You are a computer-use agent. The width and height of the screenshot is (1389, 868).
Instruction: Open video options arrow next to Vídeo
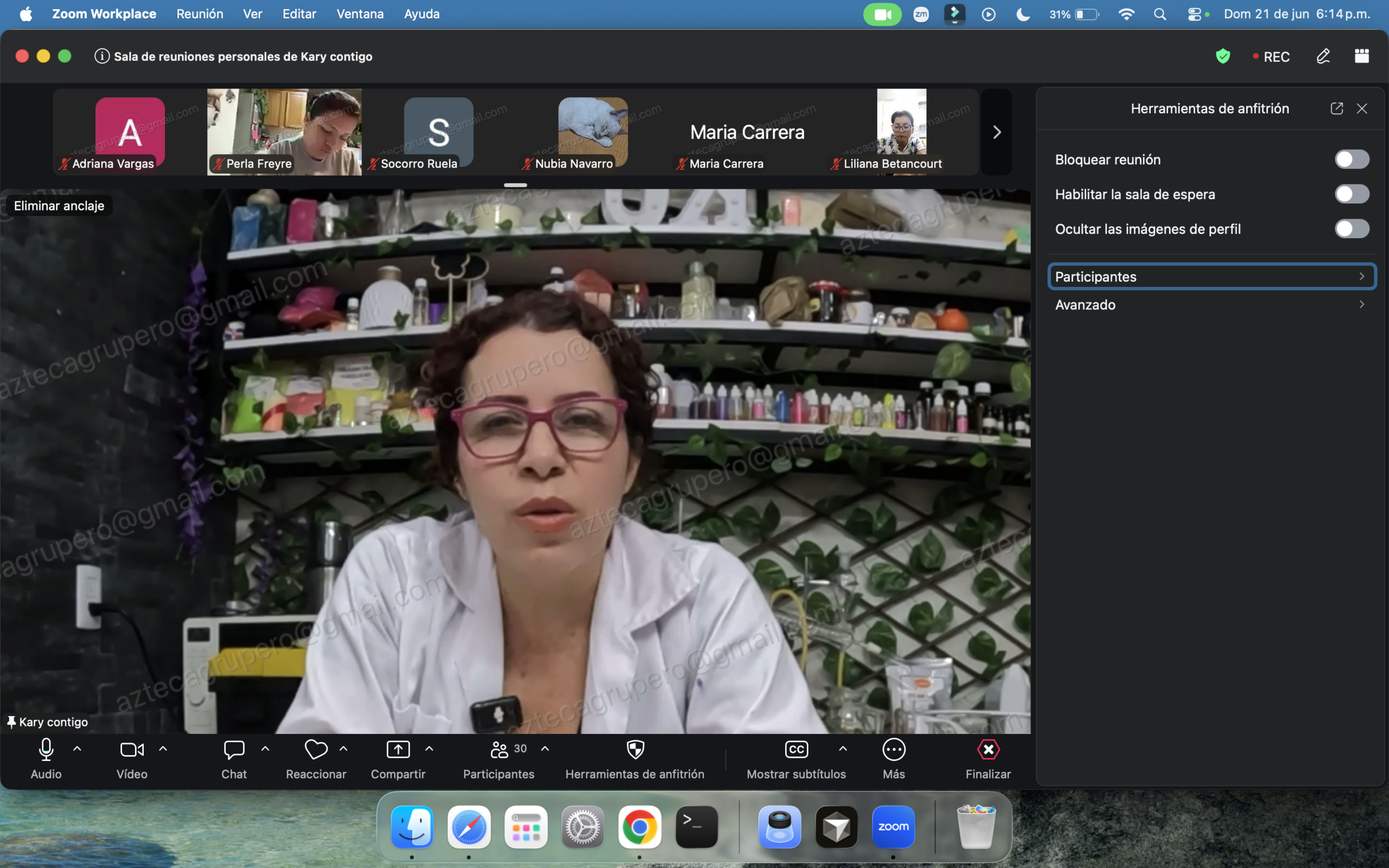tap(163, 749)
